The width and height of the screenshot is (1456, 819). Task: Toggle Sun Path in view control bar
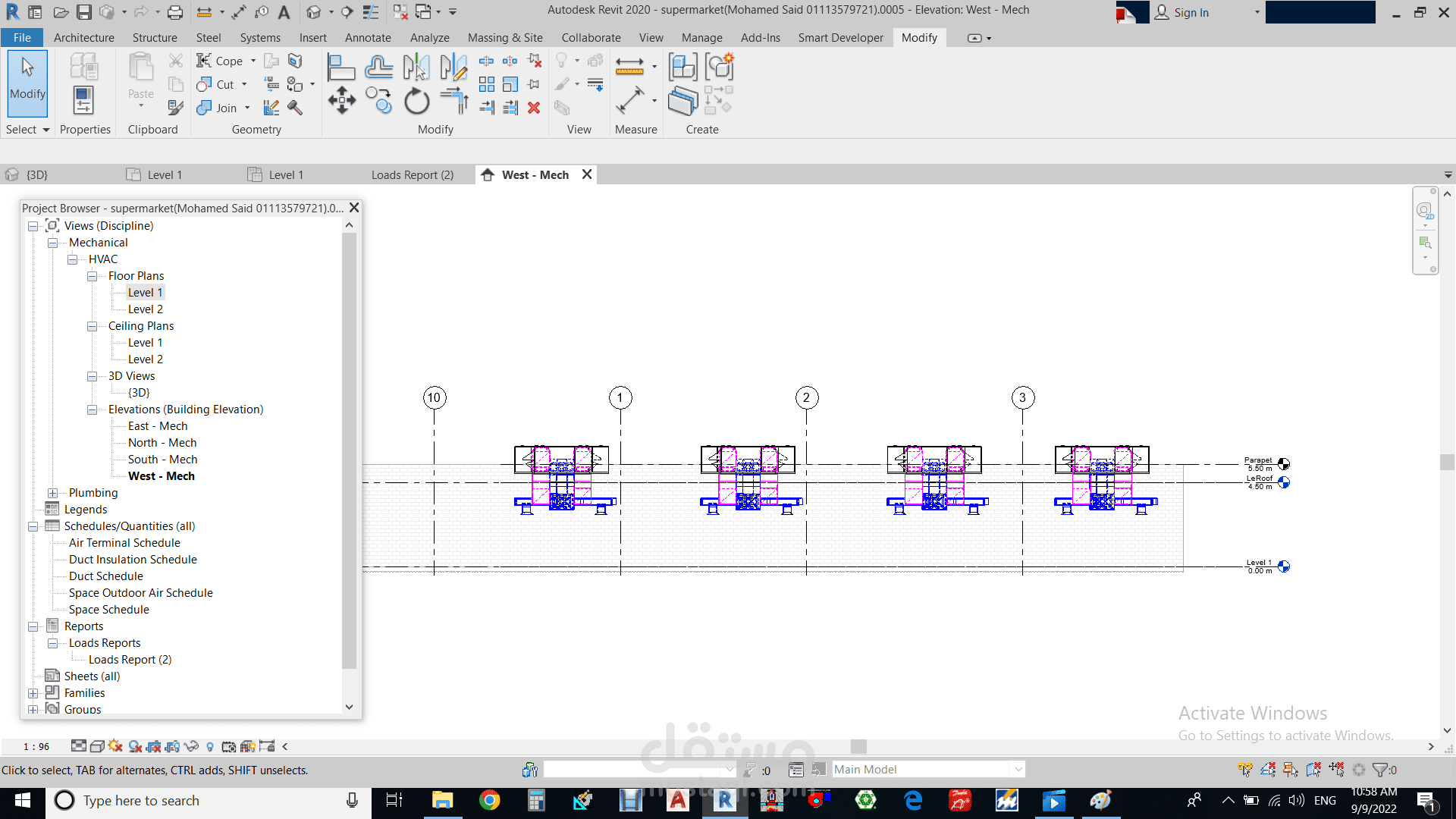(115, 746)
